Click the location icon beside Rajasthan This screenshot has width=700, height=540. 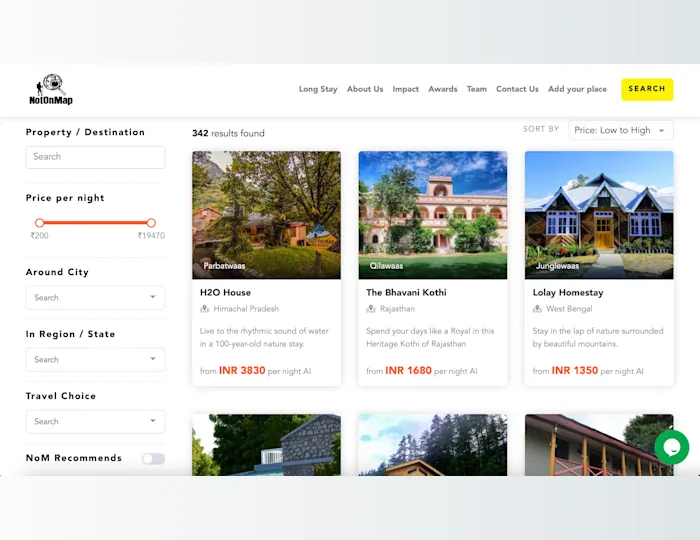[x=371, y=309]
